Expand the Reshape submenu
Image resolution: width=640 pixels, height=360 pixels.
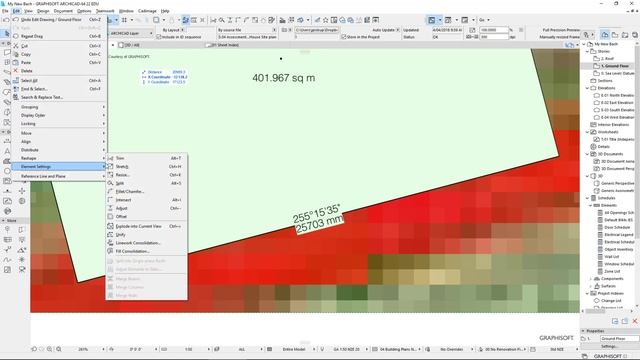[58, 158]
